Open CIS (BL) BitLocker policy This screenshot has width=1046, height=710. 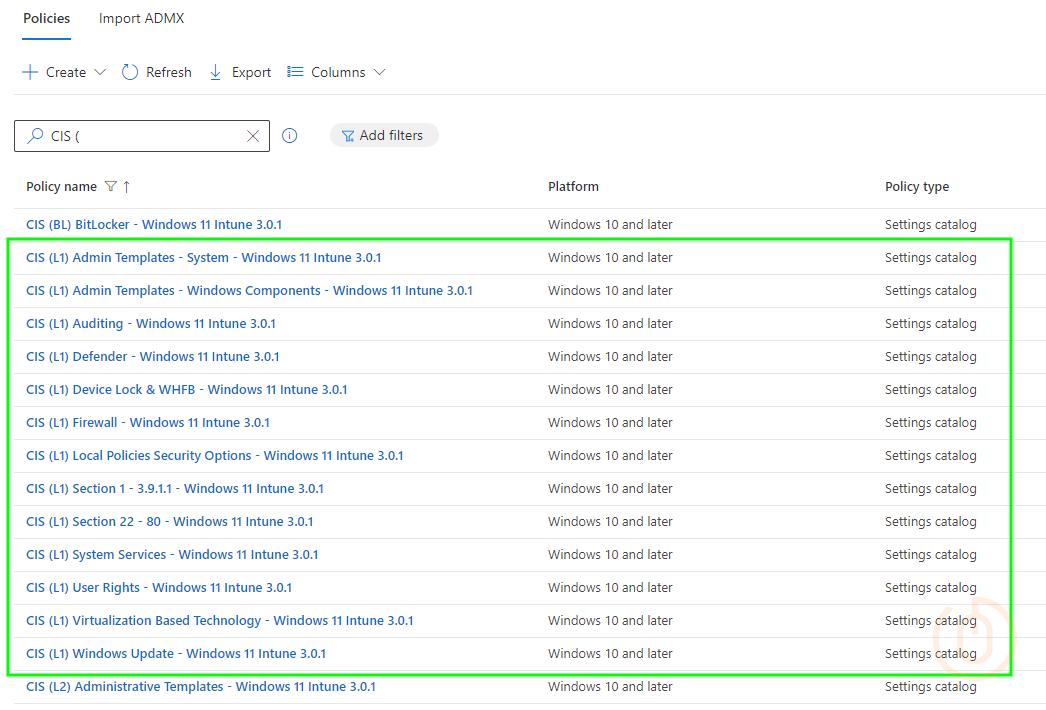point(154,225)
